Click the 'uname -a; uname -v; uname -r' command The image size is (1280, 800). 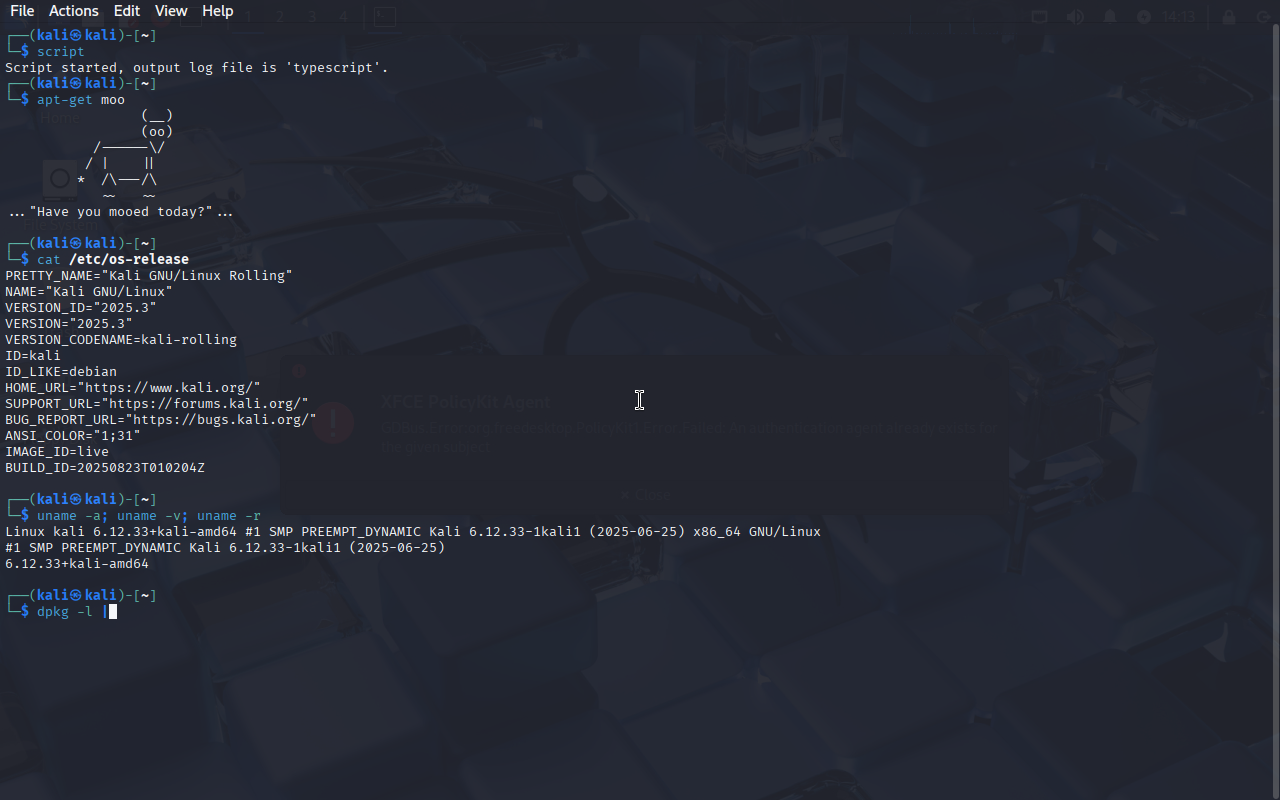pyautogui.click(x=149, y=515)
